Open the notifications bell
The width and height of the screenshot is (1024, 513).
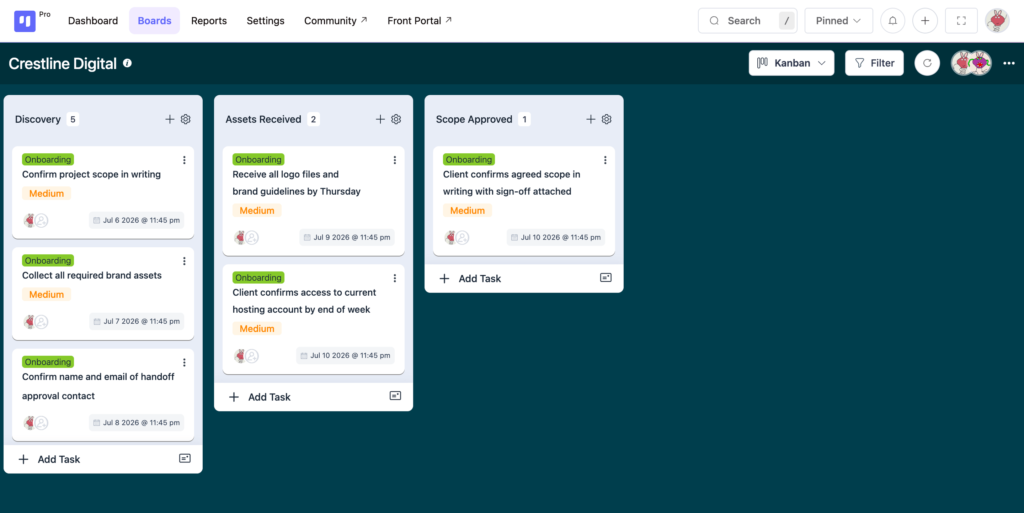pyautogui.click(x=892, y=21)
